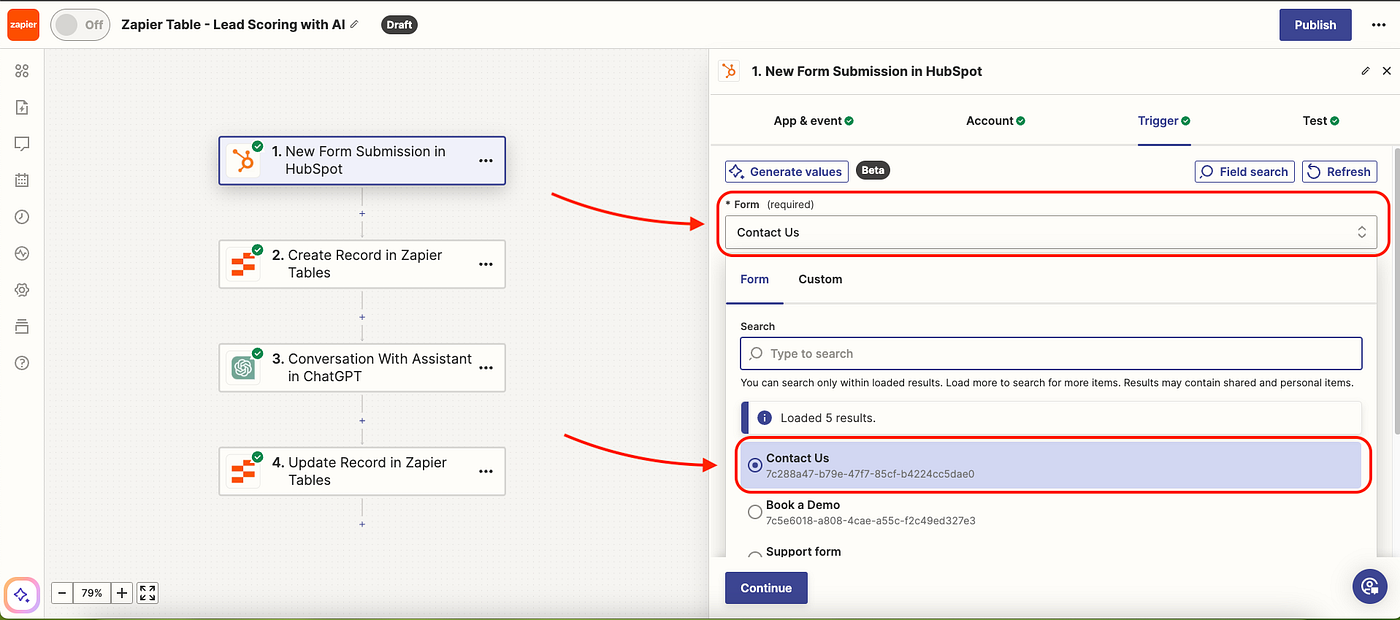
Task: Click the HubSpot icon on step 1
Action: (243, 160)
